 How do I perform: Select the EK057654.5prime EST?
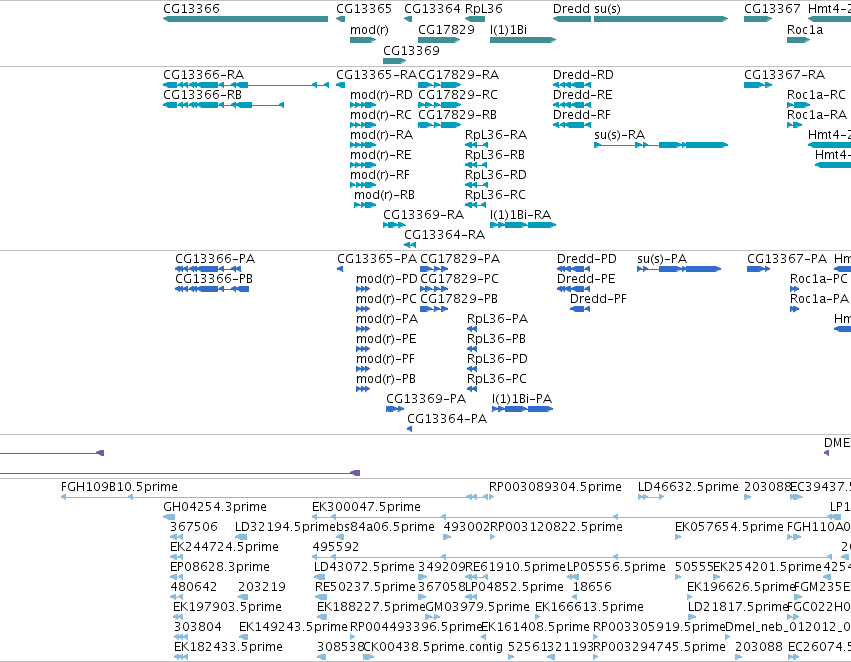click(x=678, y=537)
